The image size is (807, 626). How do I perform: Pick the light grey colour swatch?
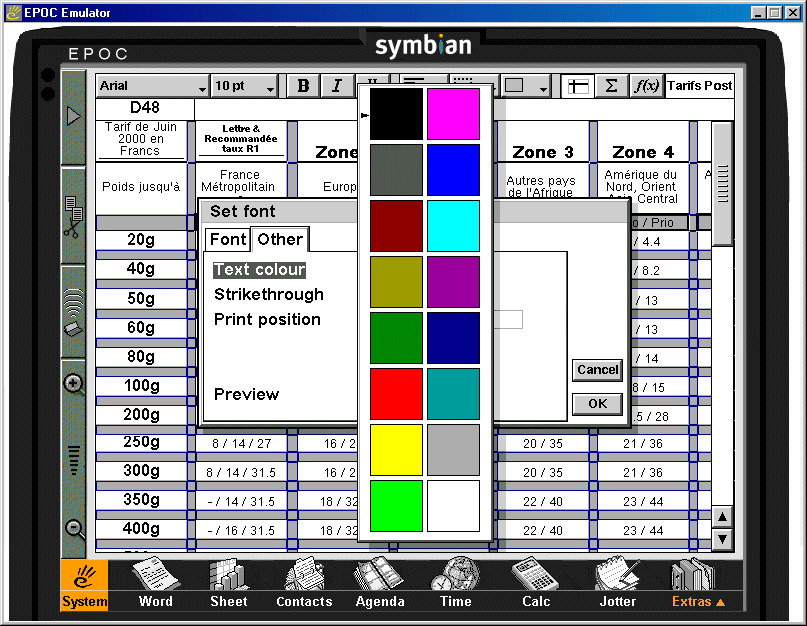coord(453,450)
